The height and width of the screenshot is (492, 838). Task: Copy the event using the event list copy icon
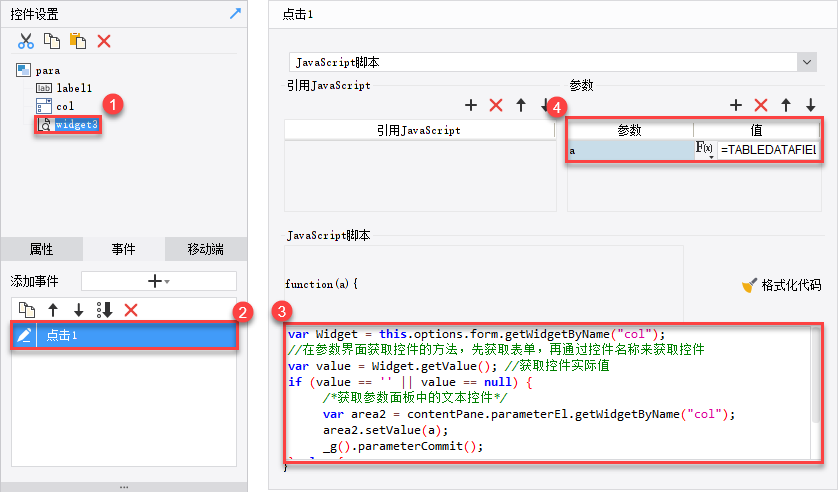27,310
